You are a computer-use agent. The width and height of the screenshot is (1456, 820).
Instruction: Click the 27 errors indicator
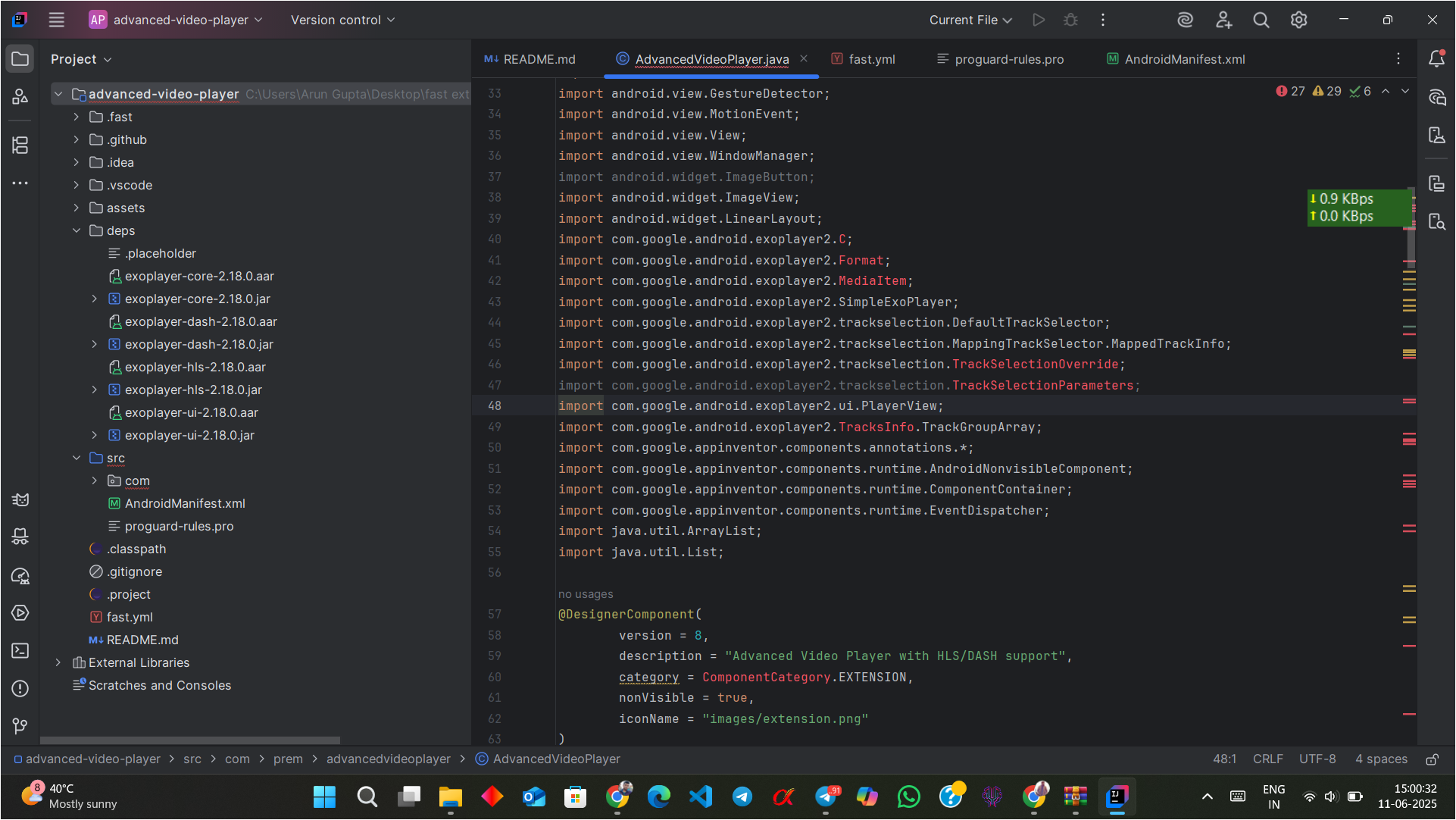click(x=1290, y=91)
